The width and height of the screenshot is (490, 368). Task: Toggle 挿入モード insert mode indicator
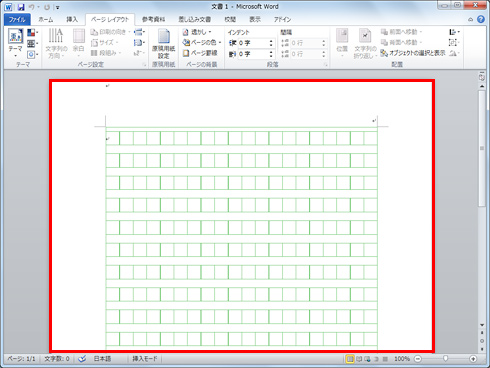(145, 359)
